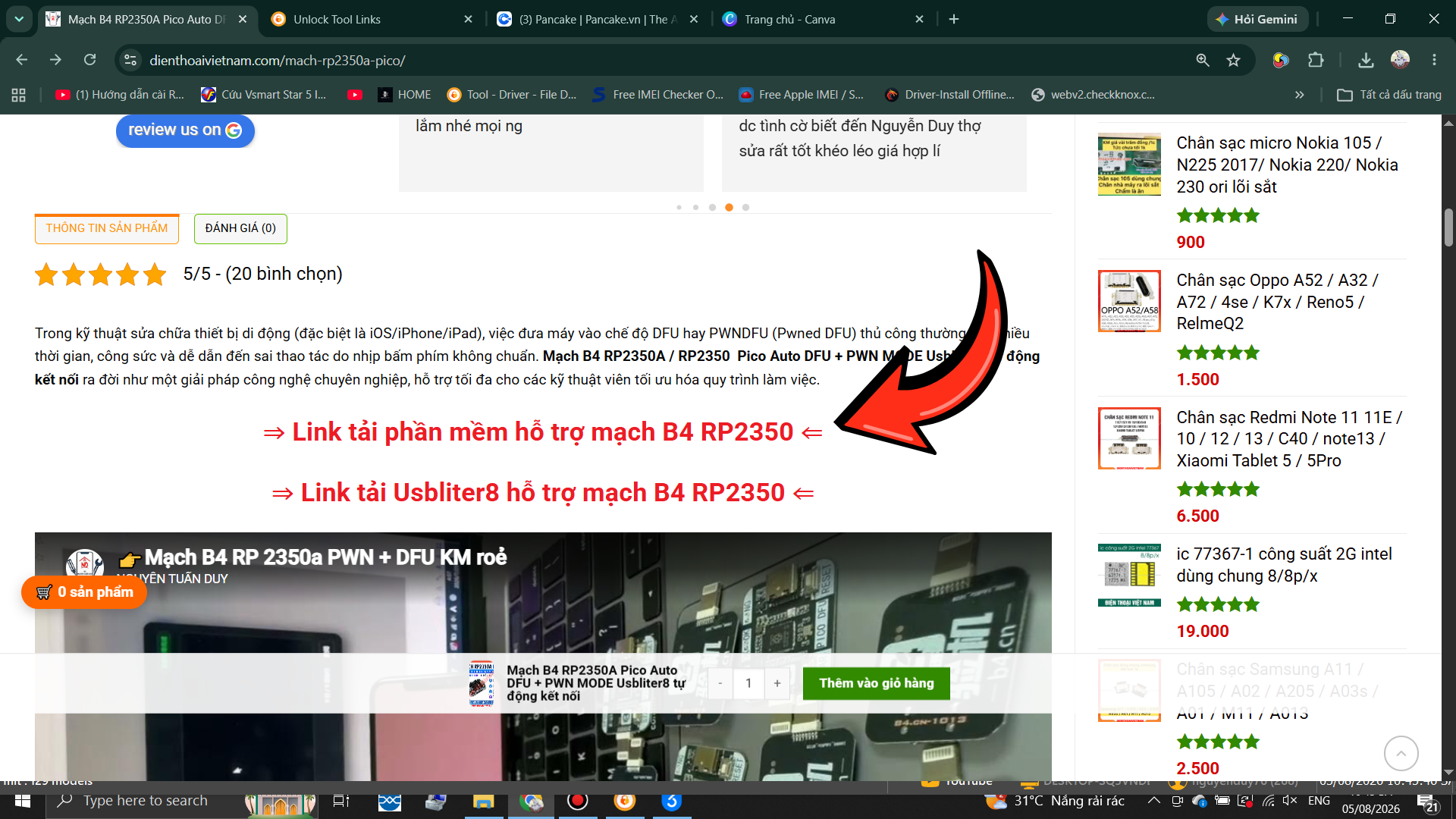This screenshot has height=819, width=1456.
Task: Open the Driver-Install Offline bookmark
Action: coord(949,95)
